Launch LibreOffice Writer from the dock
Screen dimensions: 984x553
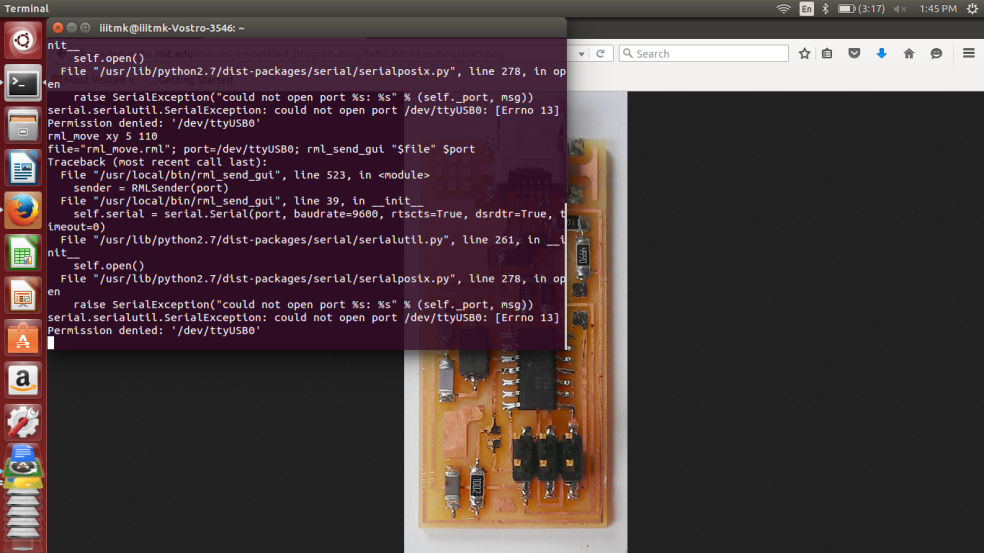coord(23,168)
